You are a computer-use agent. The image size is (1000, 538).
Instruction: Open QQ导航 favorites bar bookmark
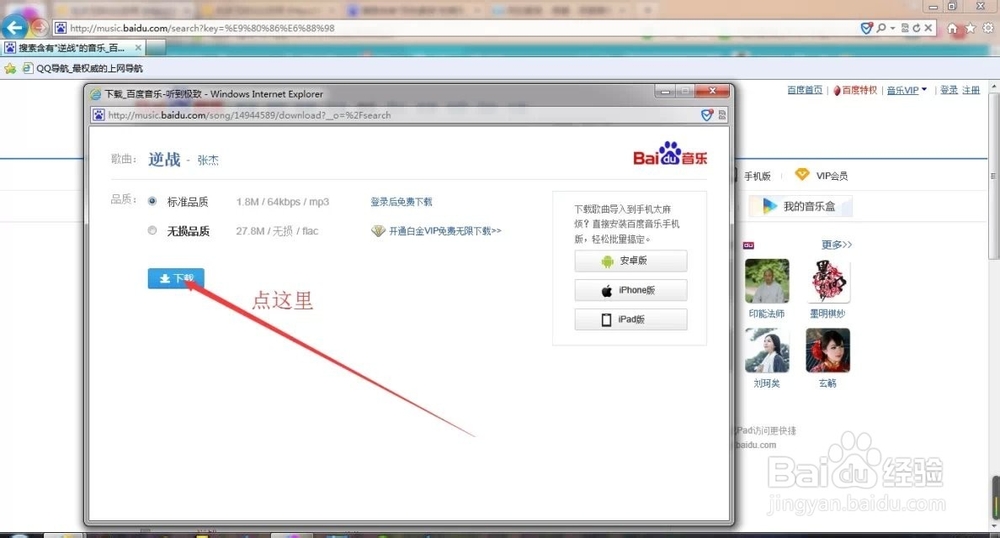[x=83, y=68]
